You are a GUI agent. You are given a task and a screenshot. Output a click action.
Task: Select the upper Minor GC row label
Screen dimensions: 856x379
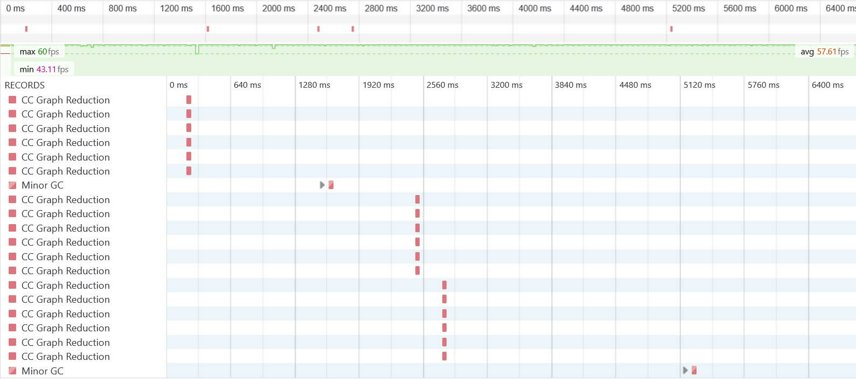coord(43,185)
